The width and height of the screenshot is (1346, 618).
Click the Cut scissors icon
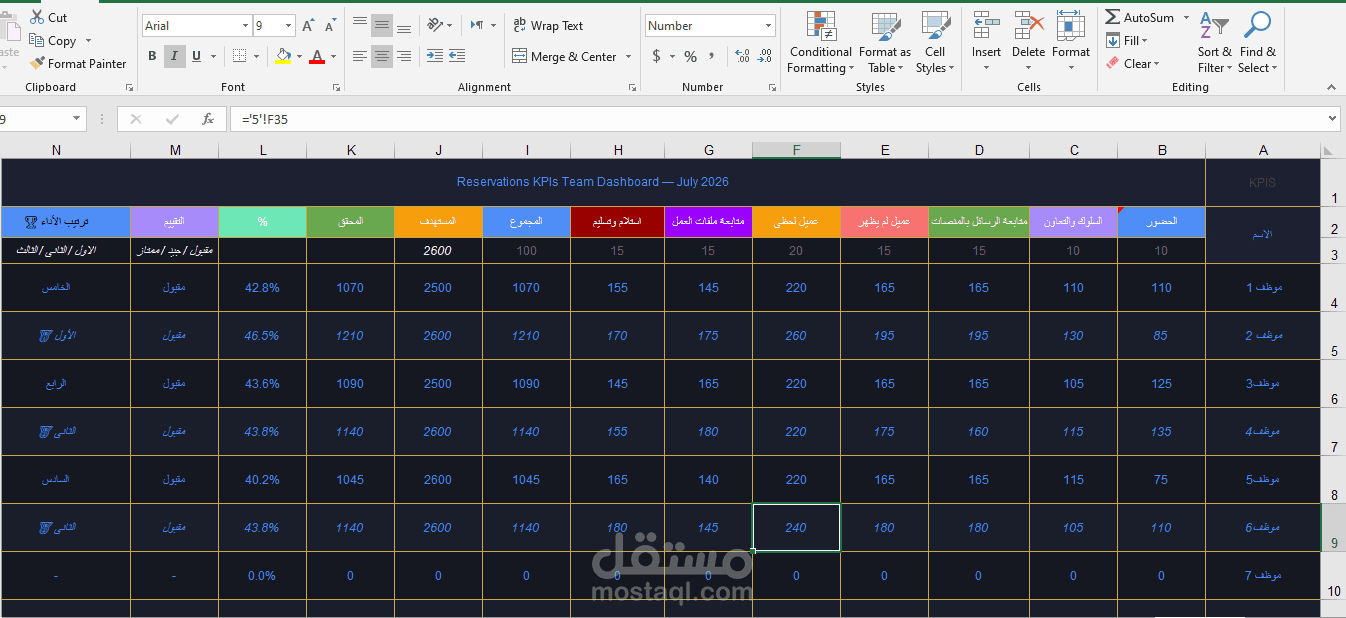click(37, 17)
